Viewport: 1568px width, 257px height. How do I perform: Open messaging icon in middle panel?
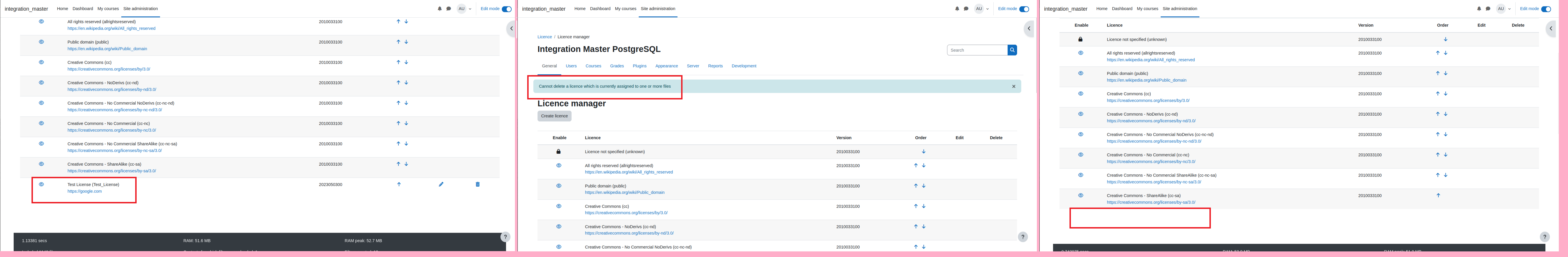(966, 9)
